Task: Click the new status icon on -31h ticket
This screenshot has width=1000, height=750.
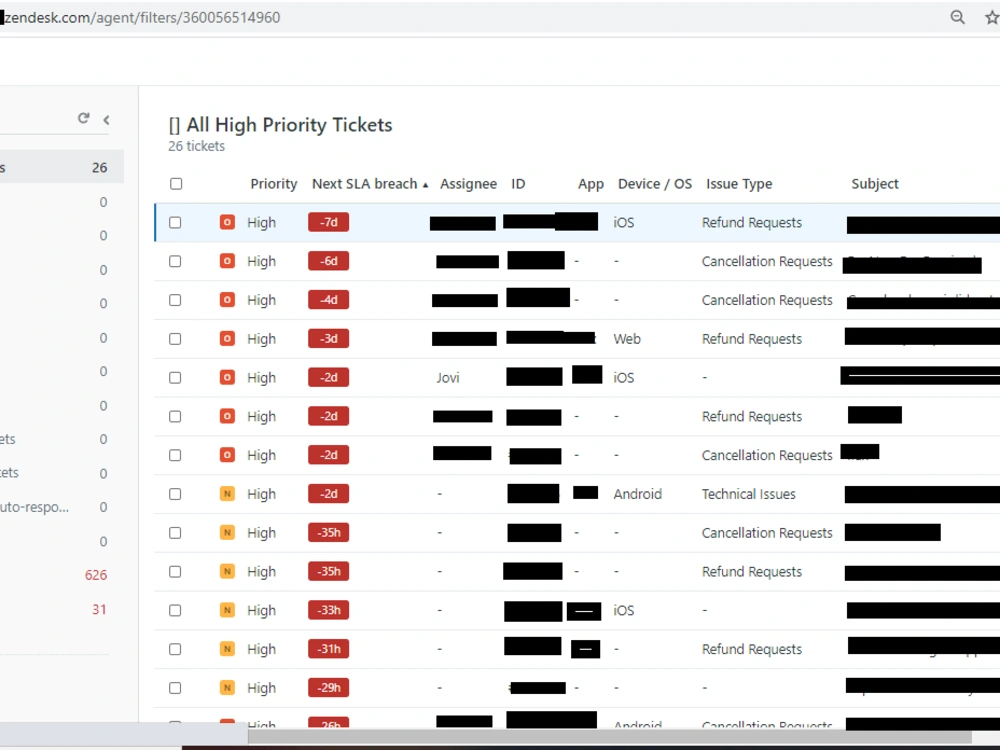Action: click(x=227, y=649)
